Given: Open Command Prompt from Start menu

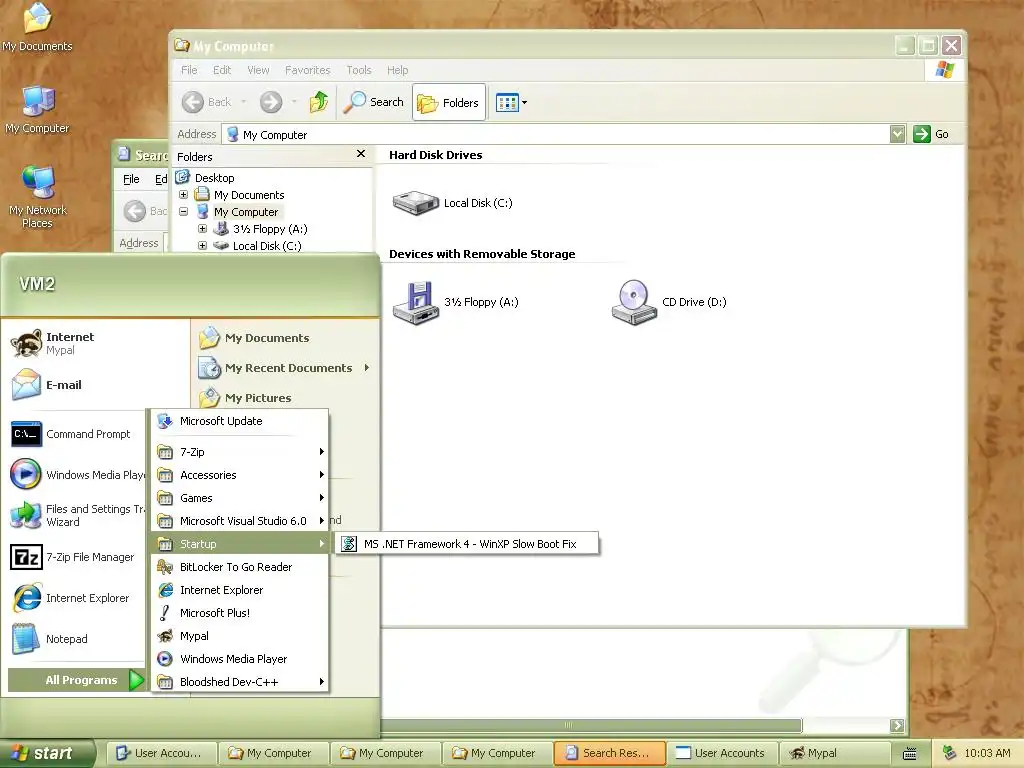Looking at the screenshot, I should tap(71, 434).
